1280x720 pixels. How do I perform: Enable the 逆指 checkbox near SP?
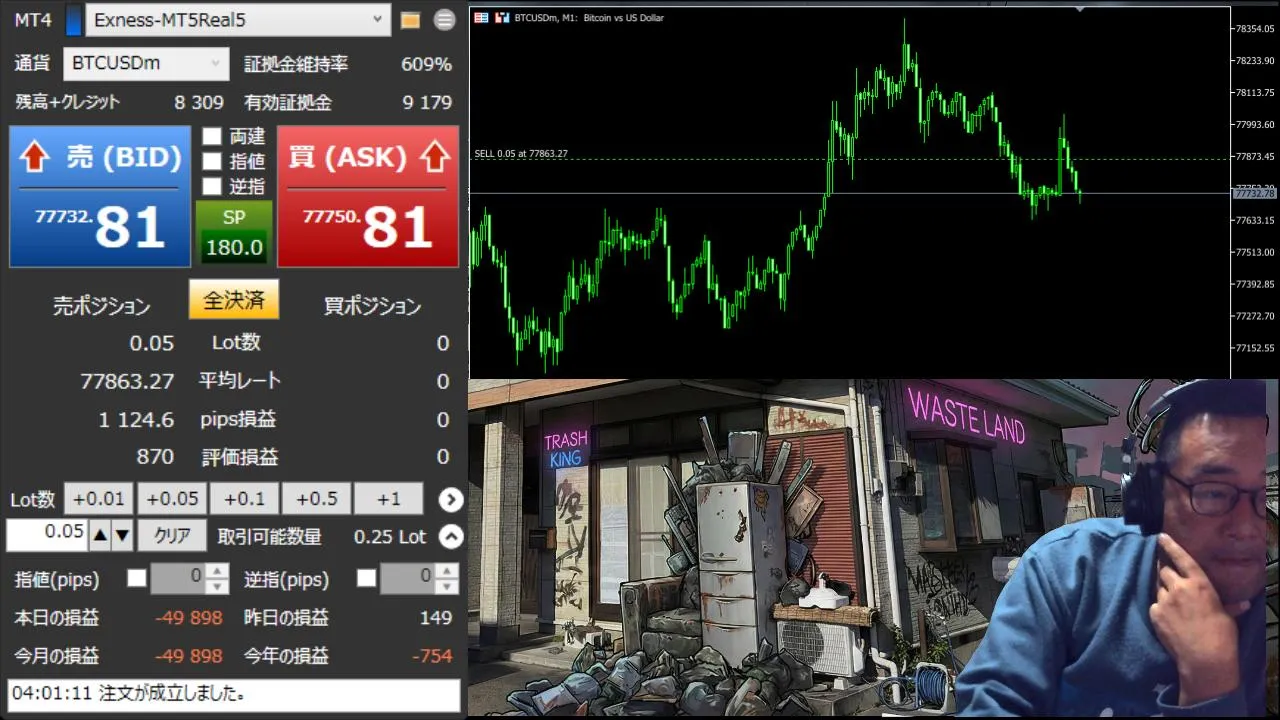tap(212, 186)
